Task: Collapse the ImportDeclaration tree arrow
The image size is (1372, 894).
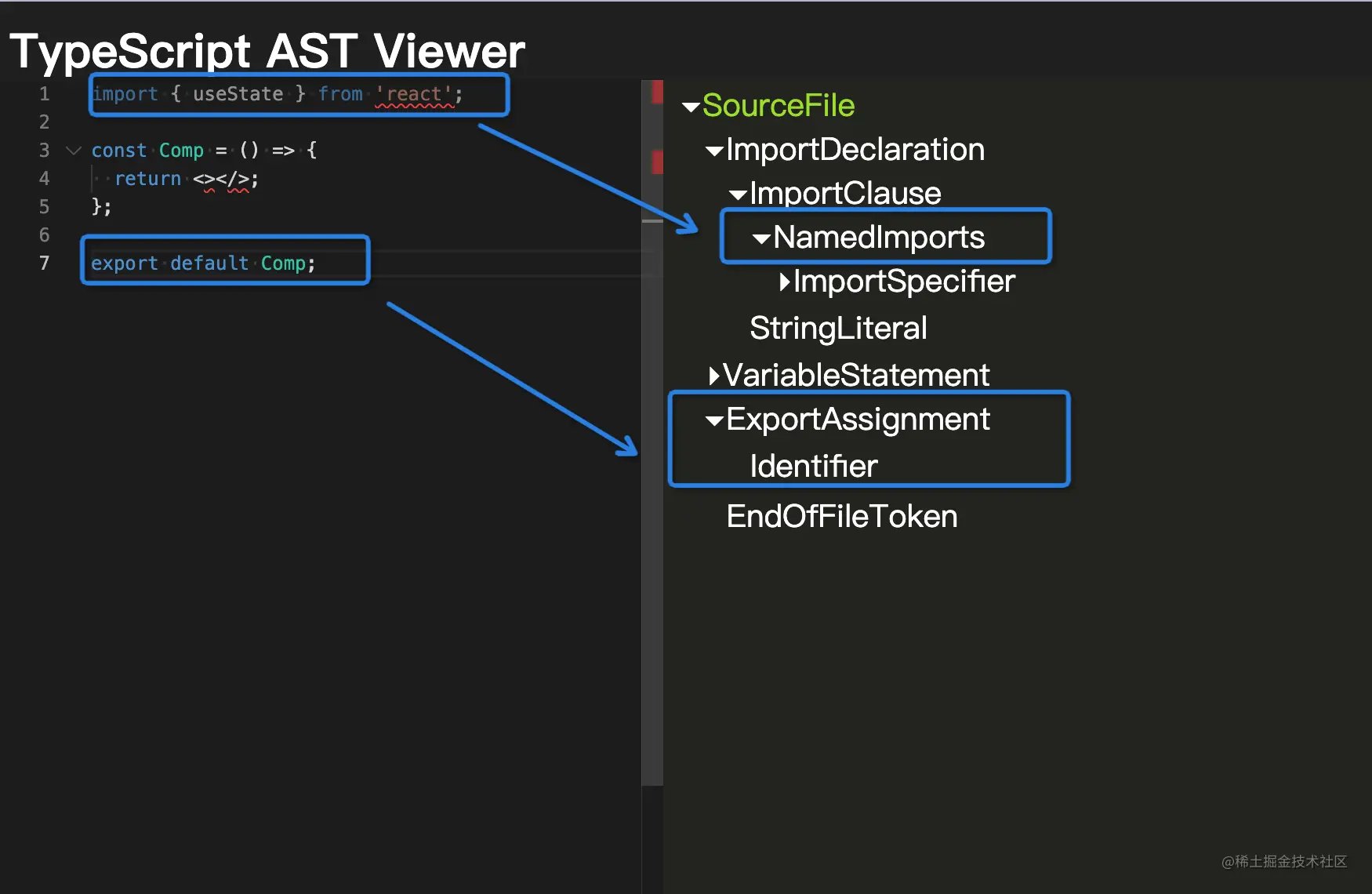Action: [x=714, y=151]
